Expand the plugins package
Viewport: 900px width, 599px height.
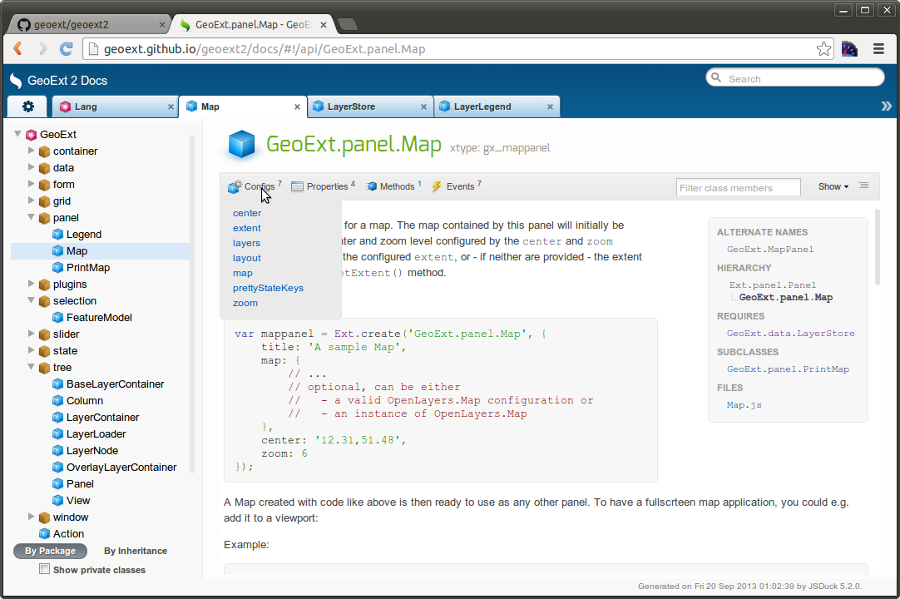pos(31,283)
